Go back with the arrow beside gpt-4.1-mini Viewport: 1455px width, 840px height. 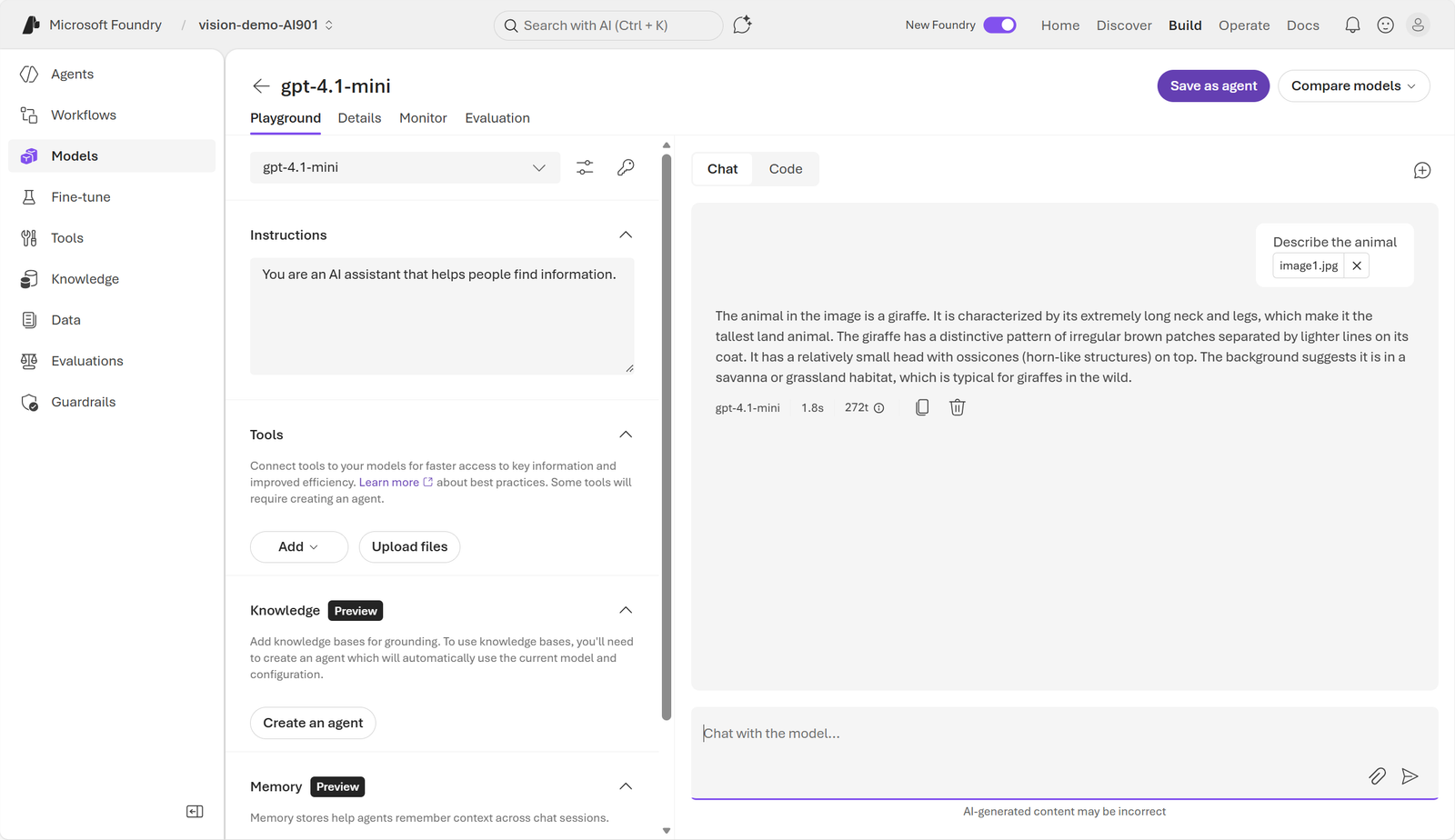click(x=261, y=86)
